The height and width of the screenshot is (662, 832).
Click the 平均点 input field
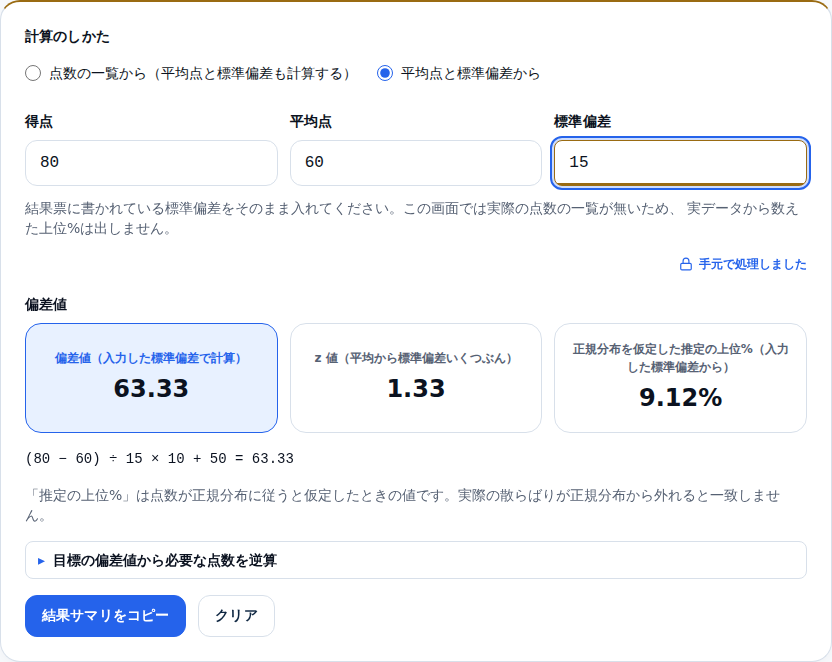tap(415, 163)
